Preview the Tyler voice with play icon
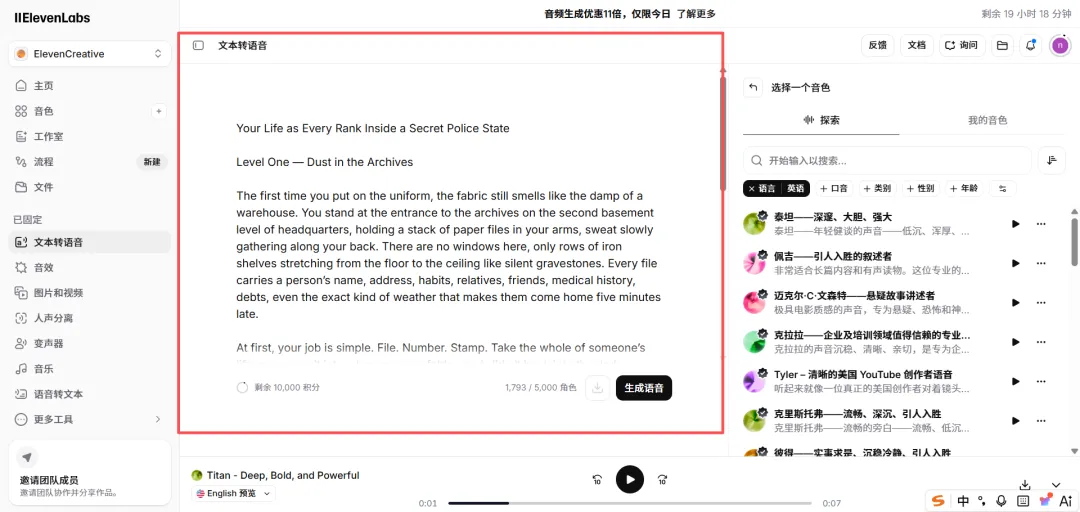Viewport: 1080px width, 512px height. [1015, 381]
